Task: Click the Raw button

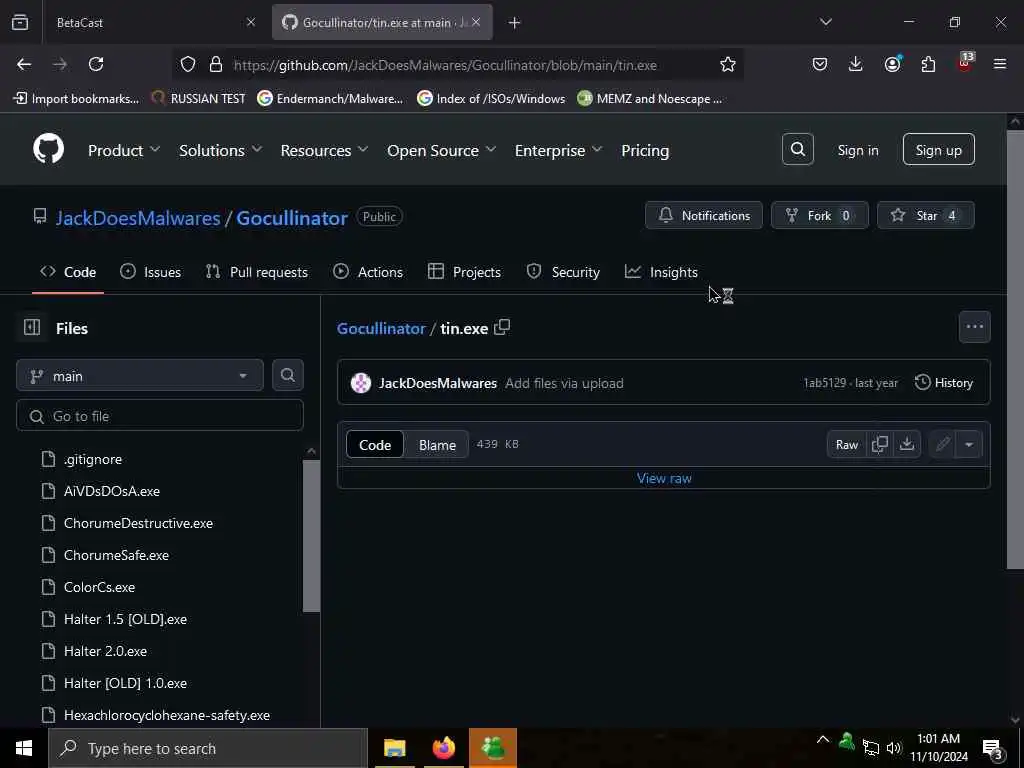Action: [846, 444]
